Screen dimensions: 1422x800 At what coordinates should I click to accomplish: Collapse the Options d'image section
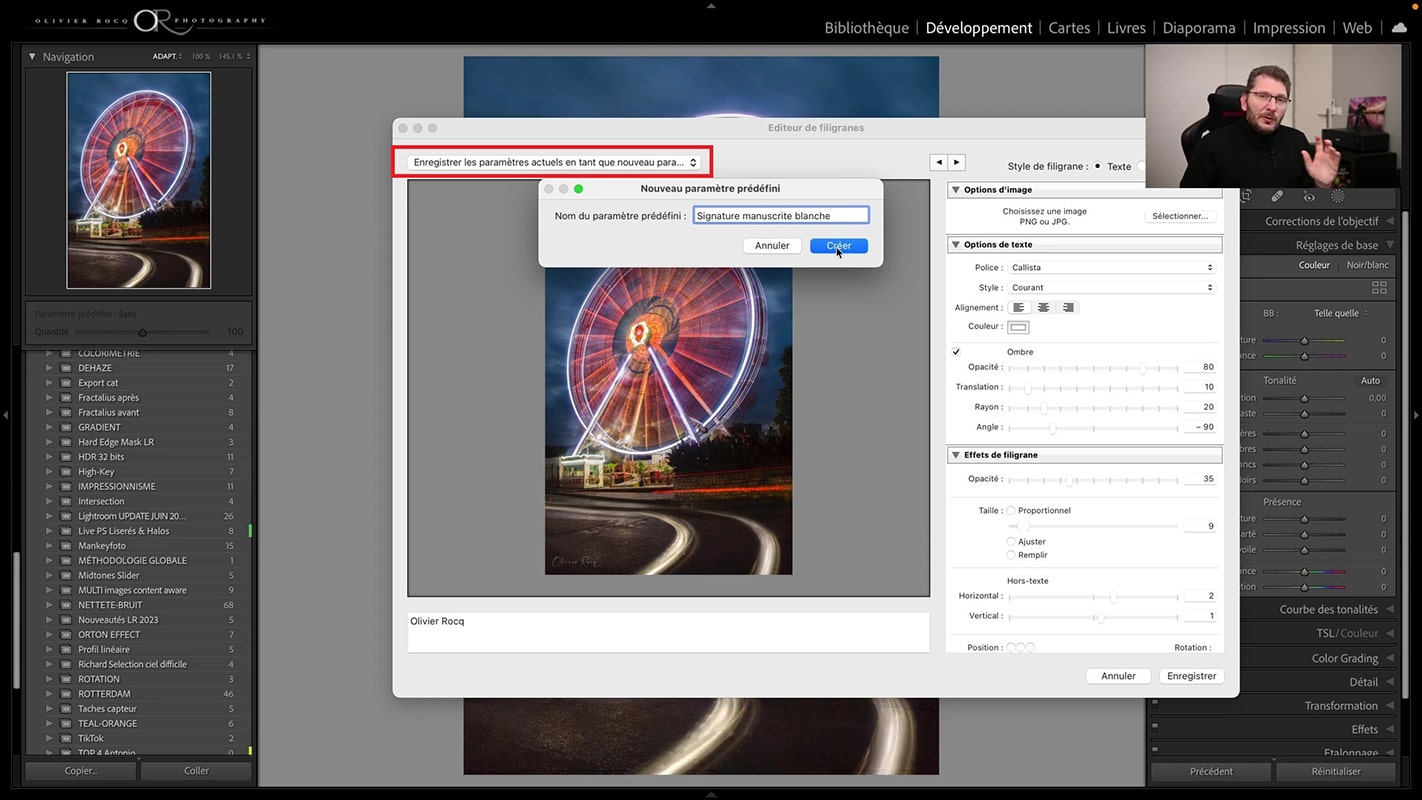point(956,190)
